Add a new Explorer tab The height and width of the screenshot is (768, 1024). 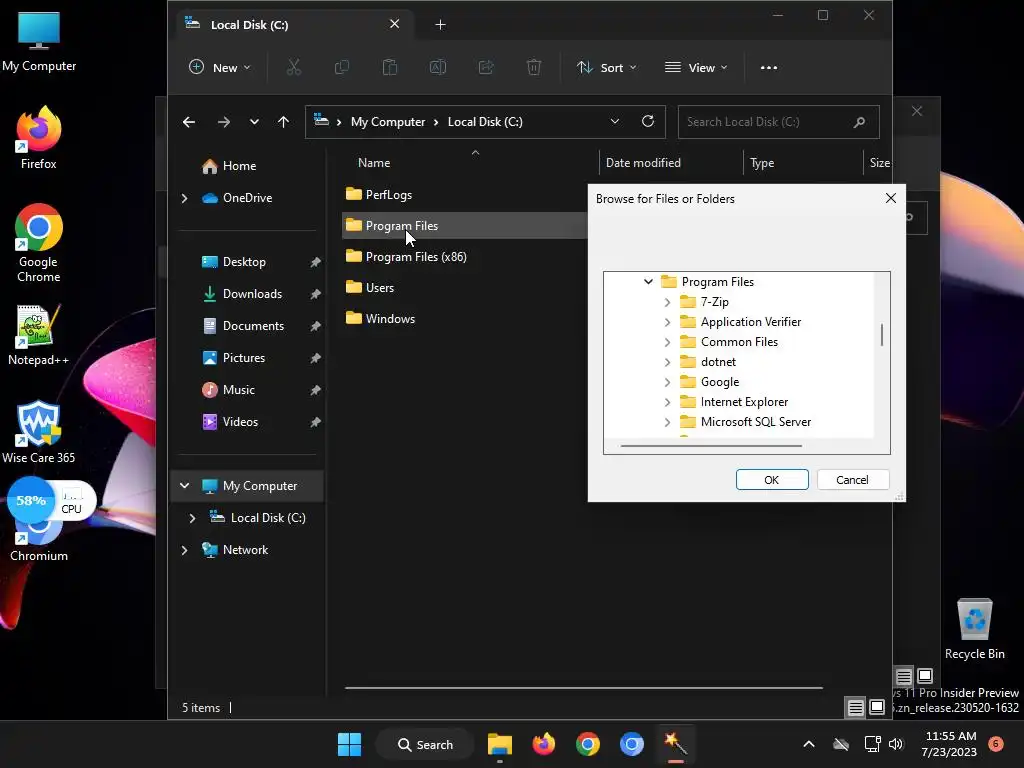tap(440, 25)
